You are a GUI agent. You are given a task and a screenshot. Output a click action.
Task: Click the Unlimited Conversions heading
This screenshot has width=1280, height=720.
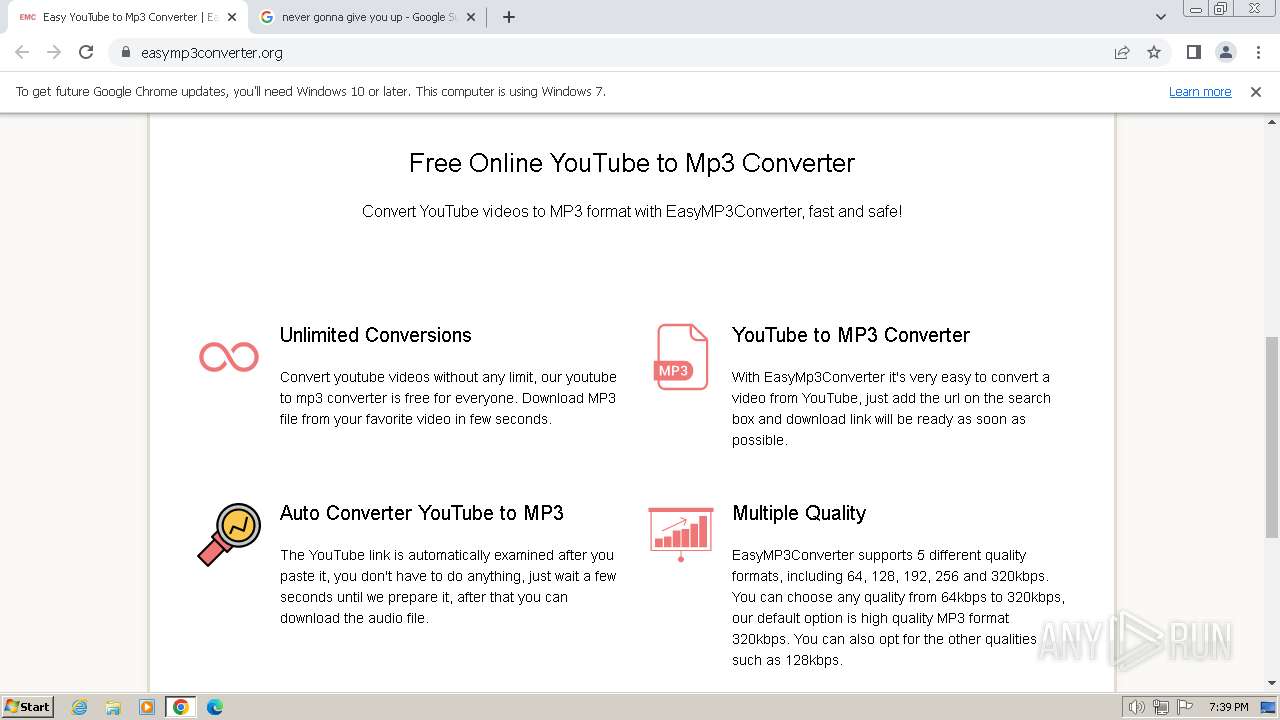[376, 335]
